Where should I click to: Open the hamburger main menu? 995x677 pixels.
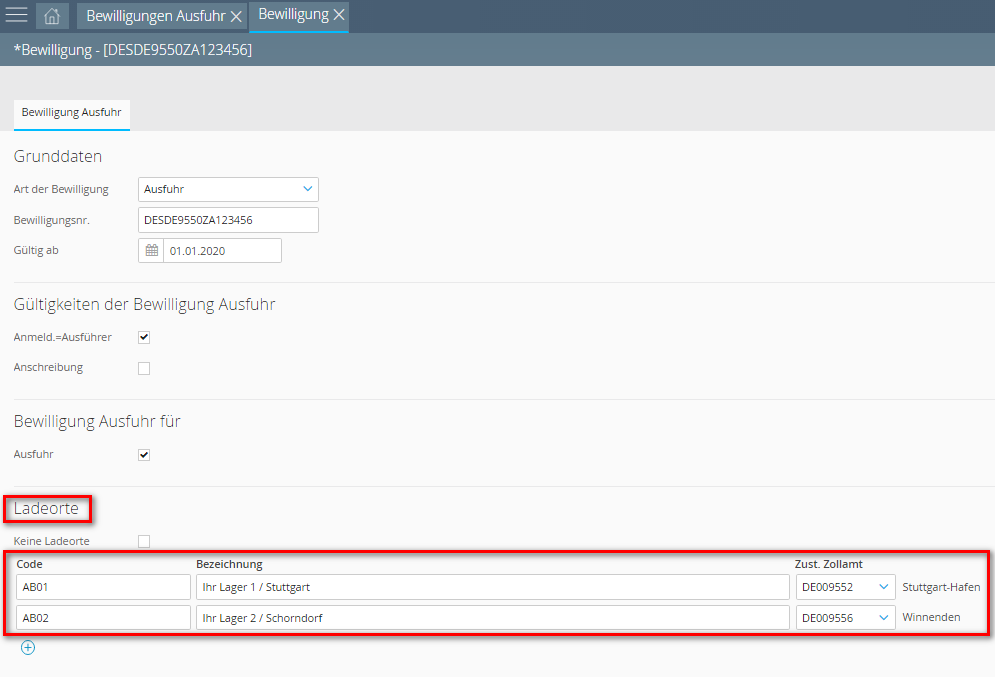coord(17,16)
